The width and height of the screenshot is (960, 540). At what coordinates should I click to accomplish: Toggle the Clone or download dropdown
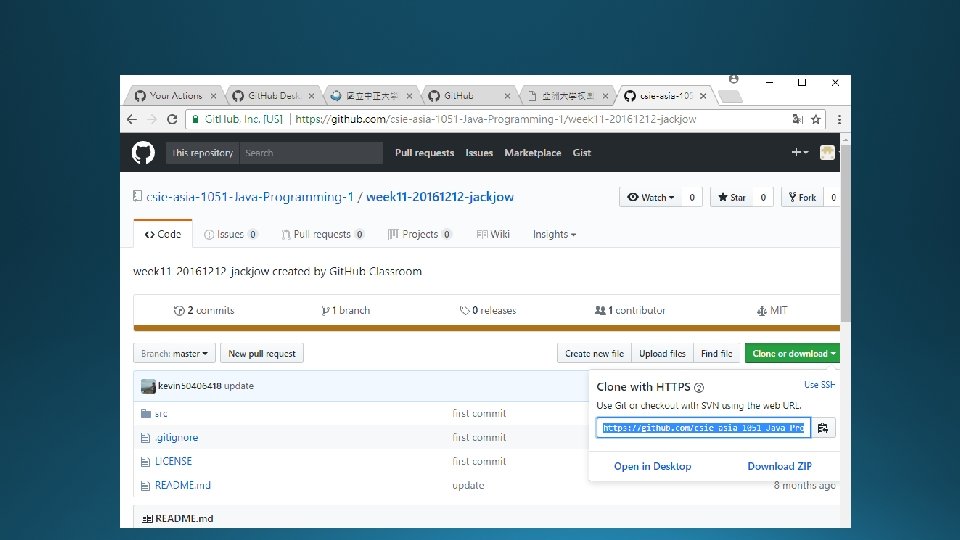coord(793,353)
